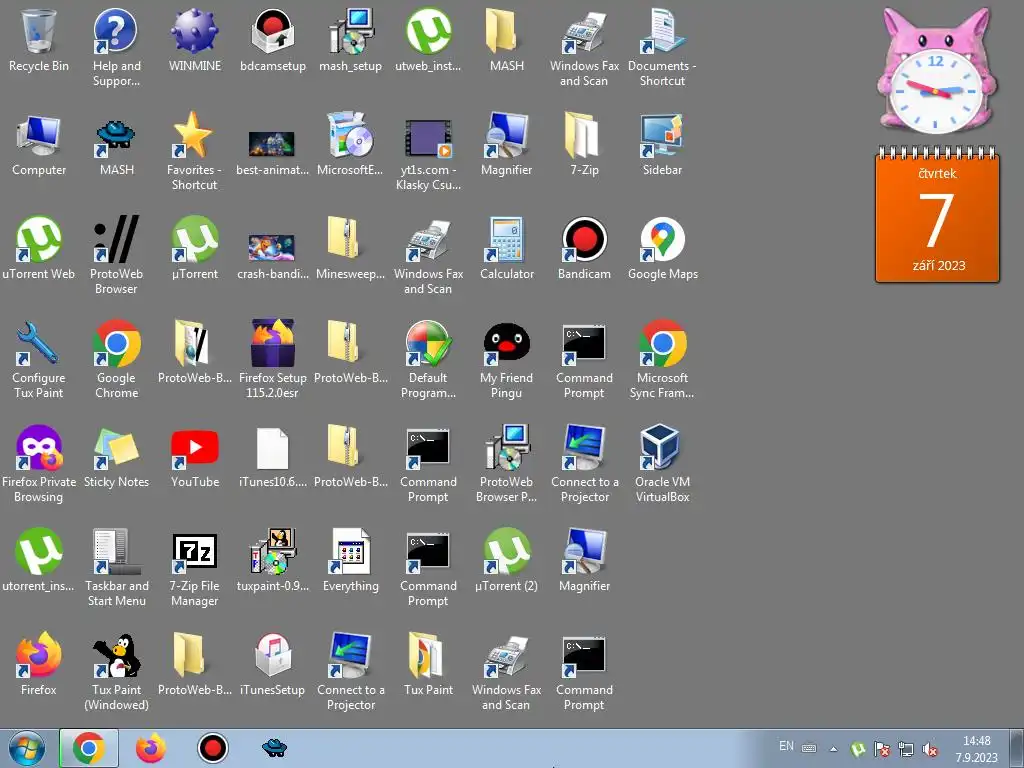Select the My Friend Pingu icon

(507, 343)
